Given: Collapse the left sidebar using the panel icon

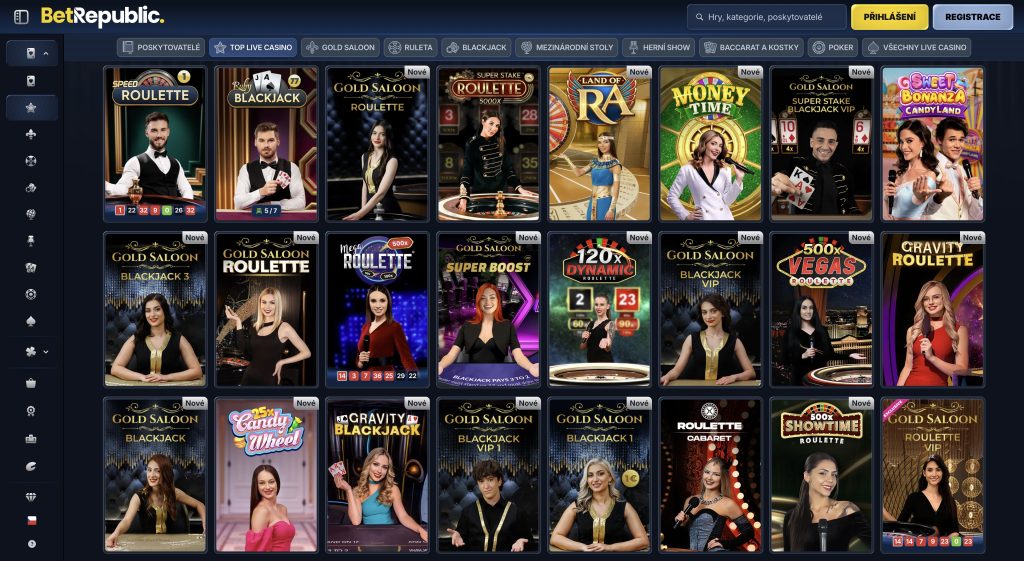Looking at the screenshot, I should [21, 17].
